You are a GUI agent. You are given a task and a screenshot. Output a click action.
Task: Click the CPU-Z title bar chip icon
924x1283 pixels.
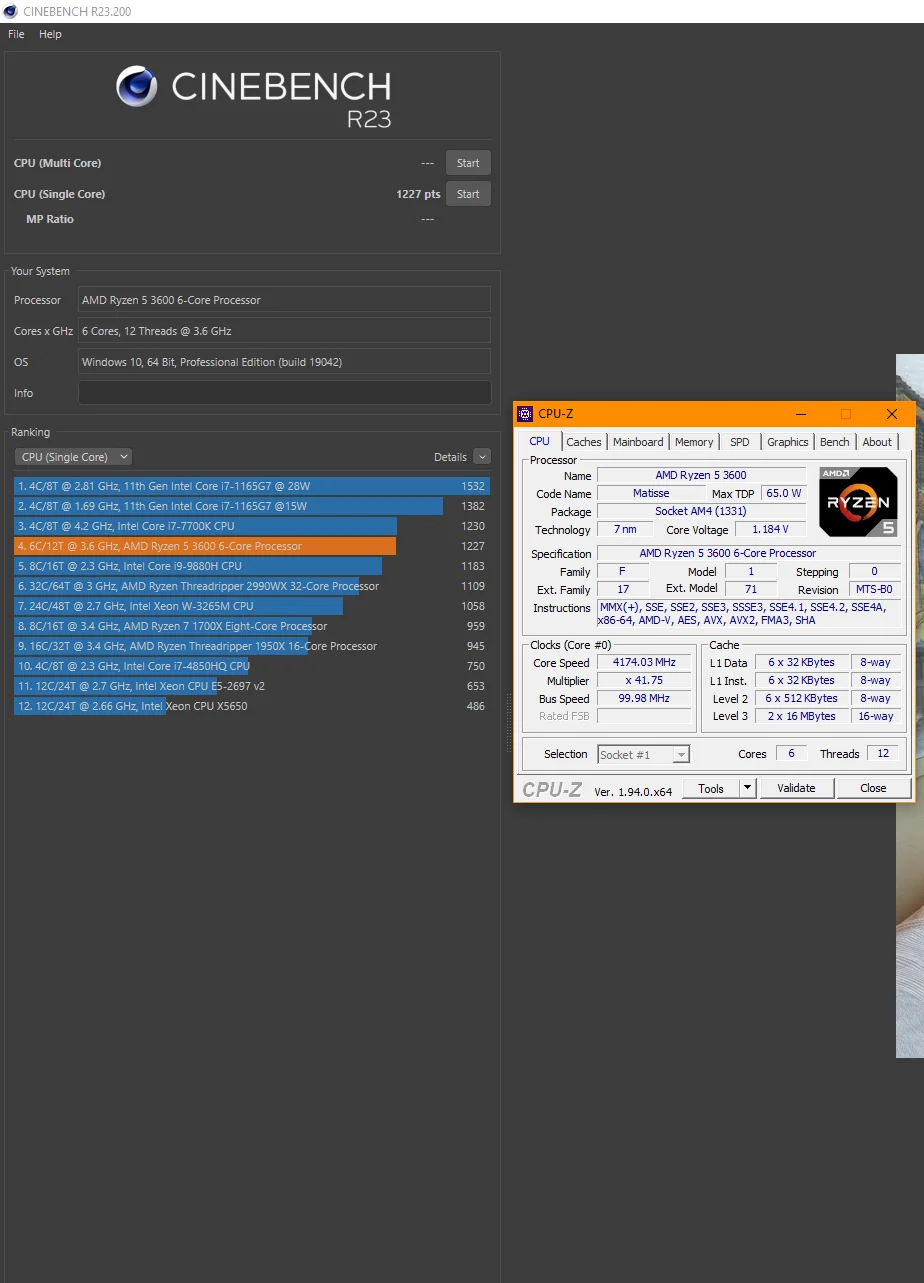coord(525,414)
